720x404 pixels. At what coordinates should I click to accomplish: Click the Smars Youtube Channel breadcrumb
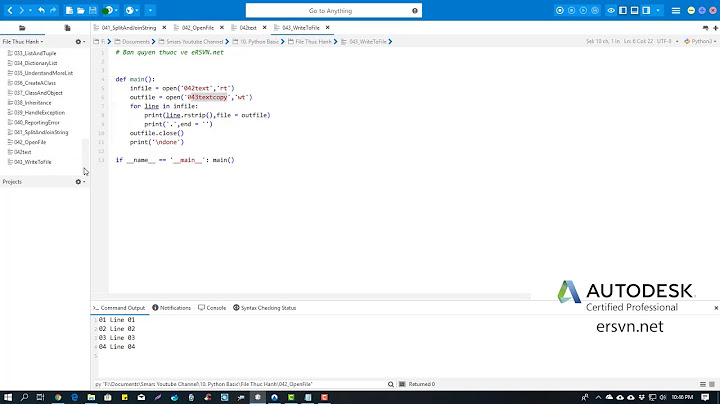click(x=194, y=41)
